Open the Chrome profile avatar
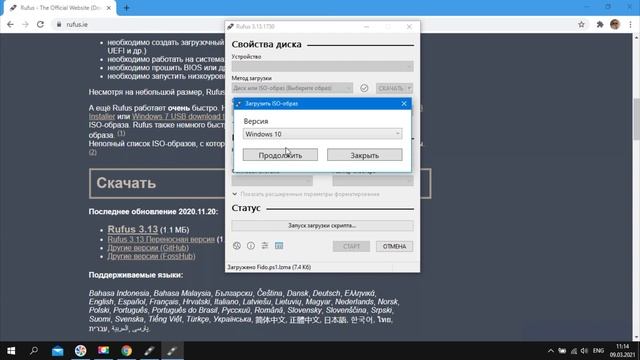Image resolution: width=640 pixels, height=360 pixels. pos(615,24)
